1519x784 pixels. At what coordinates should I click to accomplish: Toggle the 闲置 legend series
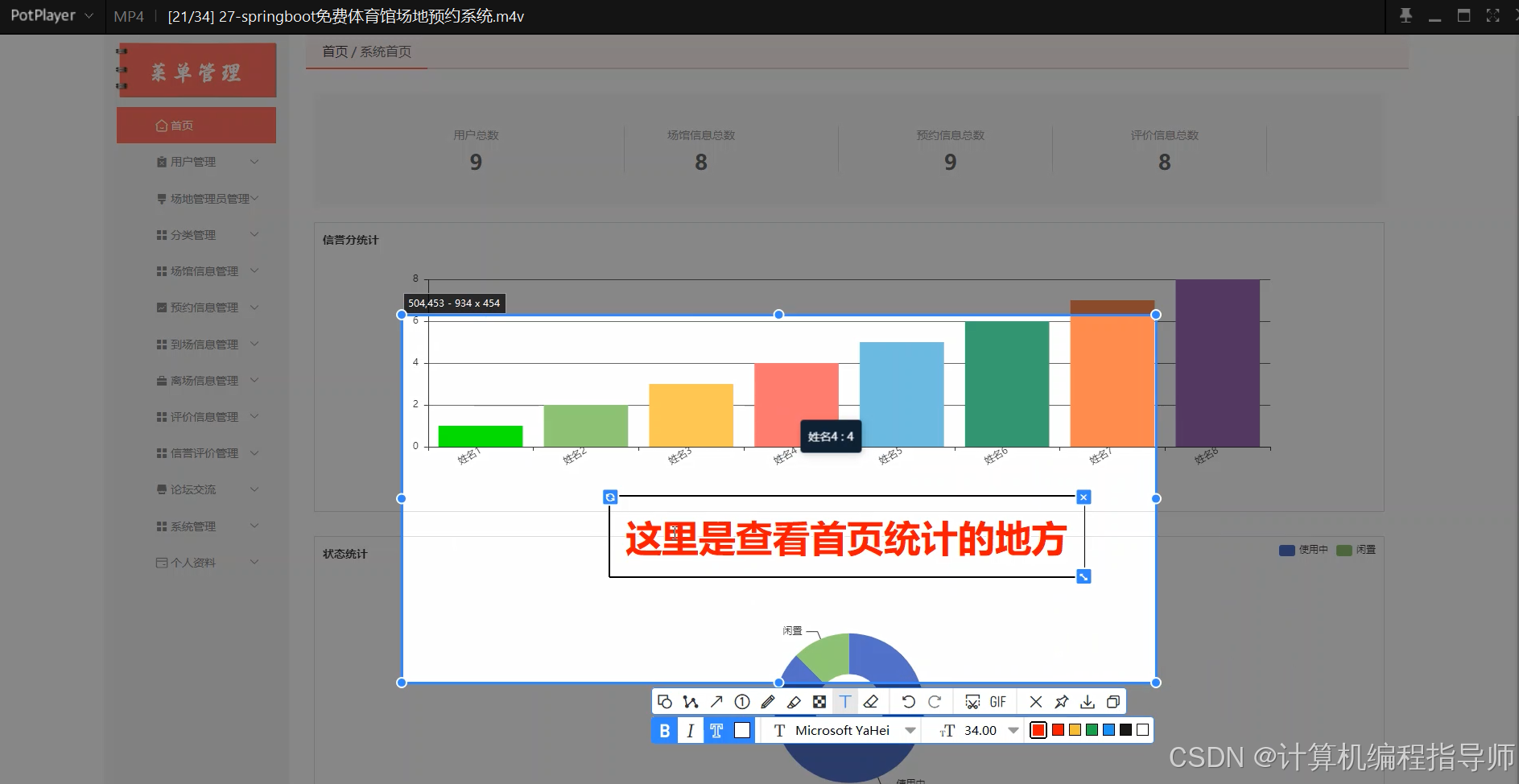coord(1356,550)
